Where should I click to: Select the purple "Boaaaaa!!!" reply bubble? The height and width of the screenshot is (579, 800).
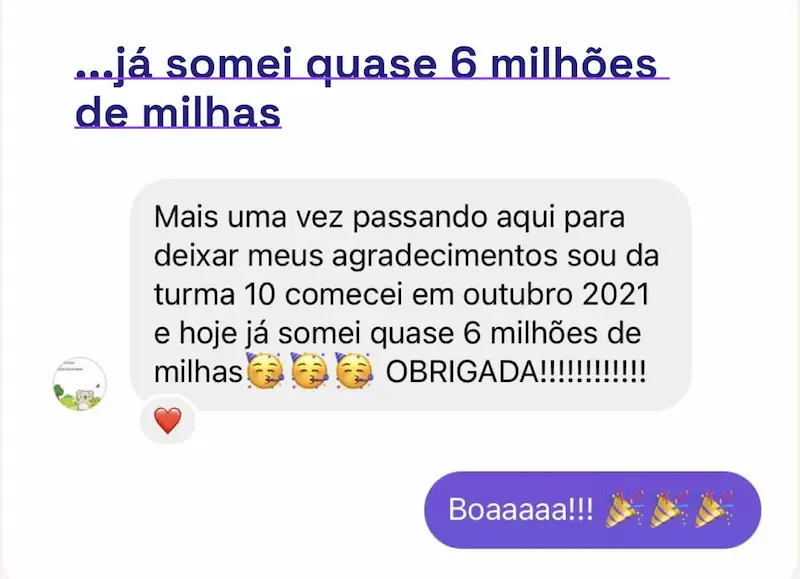click(592, 510)
